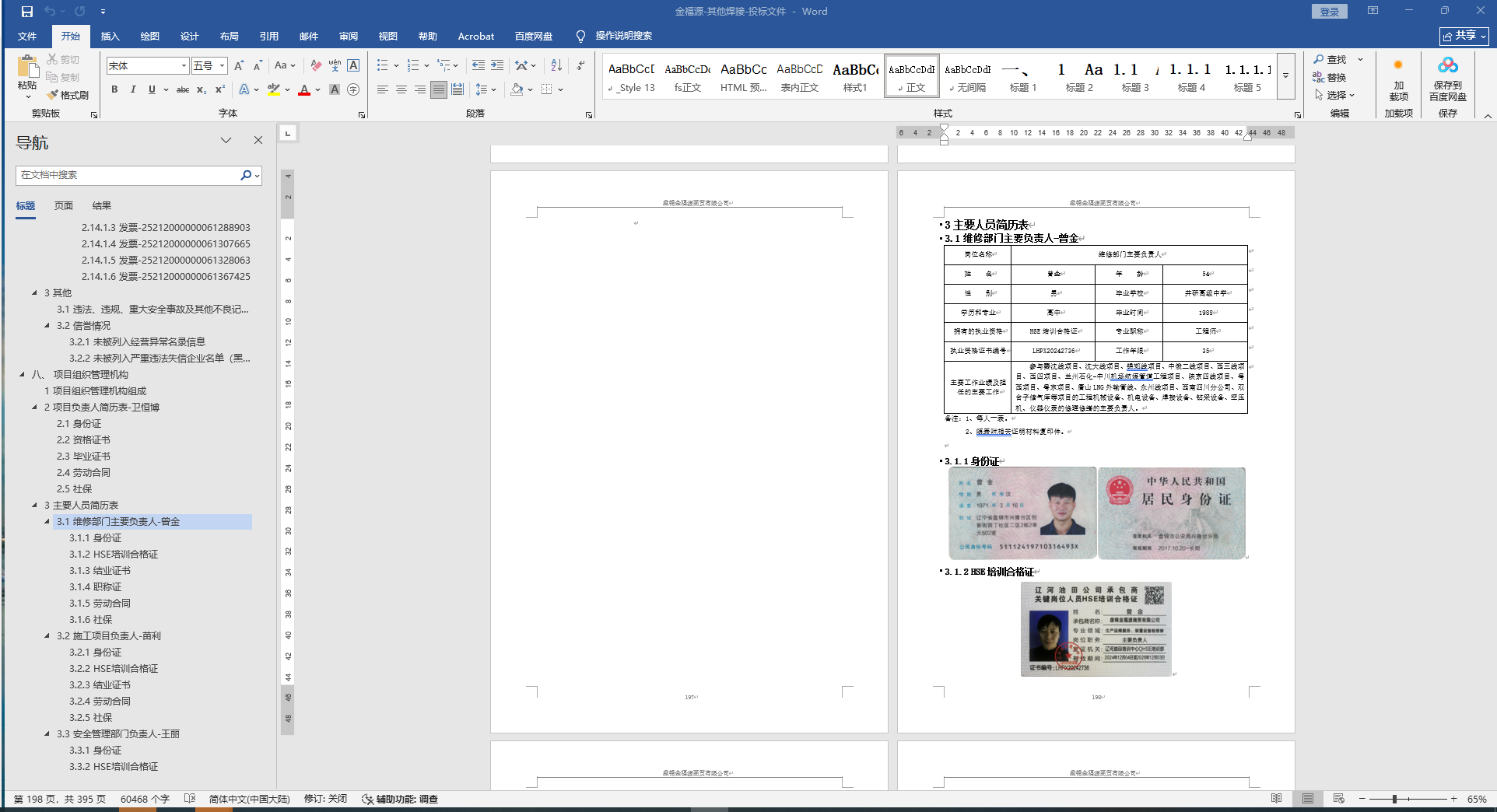Switch to the 插入 (Insert) ribbon tab

(110, 37)
